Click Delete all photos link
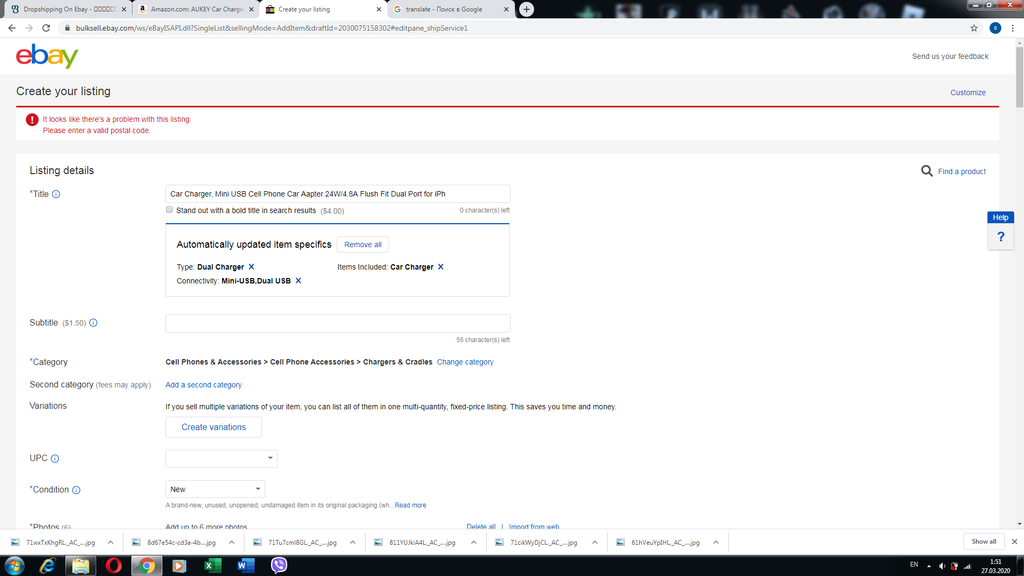The height and width of the screenshot is (576, 1024). (481, 526)
